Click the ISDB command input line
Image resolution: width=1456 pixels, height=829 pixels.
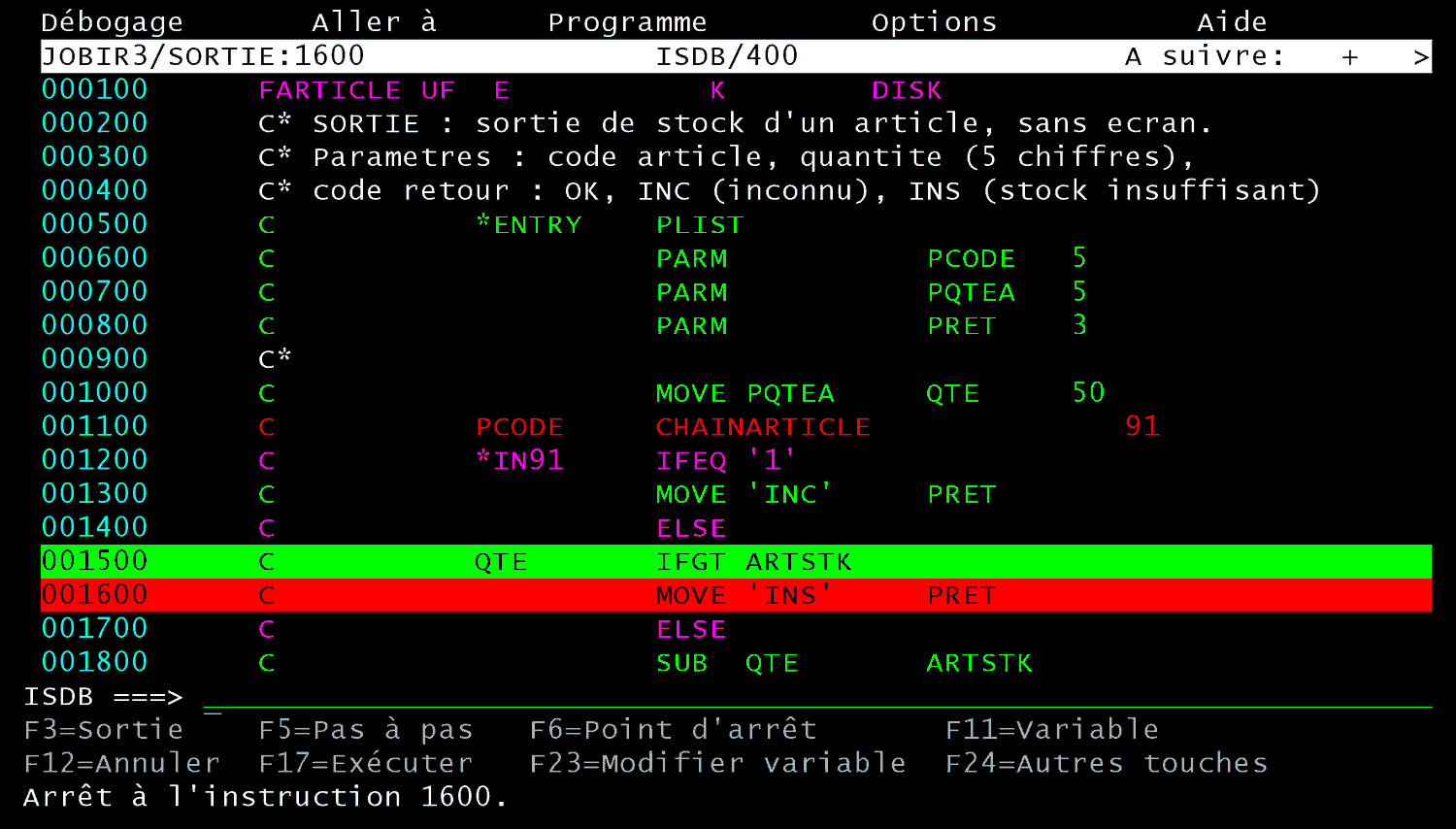pos(817,697)
